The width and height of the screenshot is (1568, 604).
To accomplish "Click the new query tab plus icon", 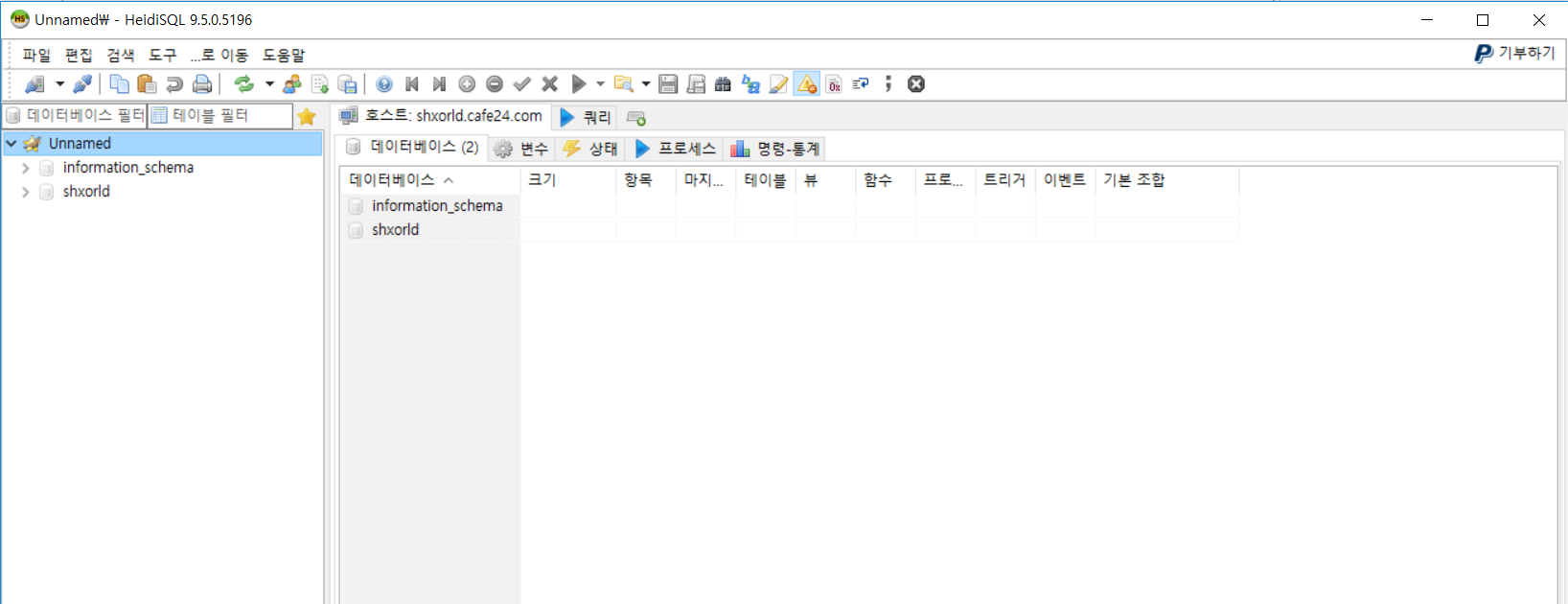I will click(x=635, y=118).
